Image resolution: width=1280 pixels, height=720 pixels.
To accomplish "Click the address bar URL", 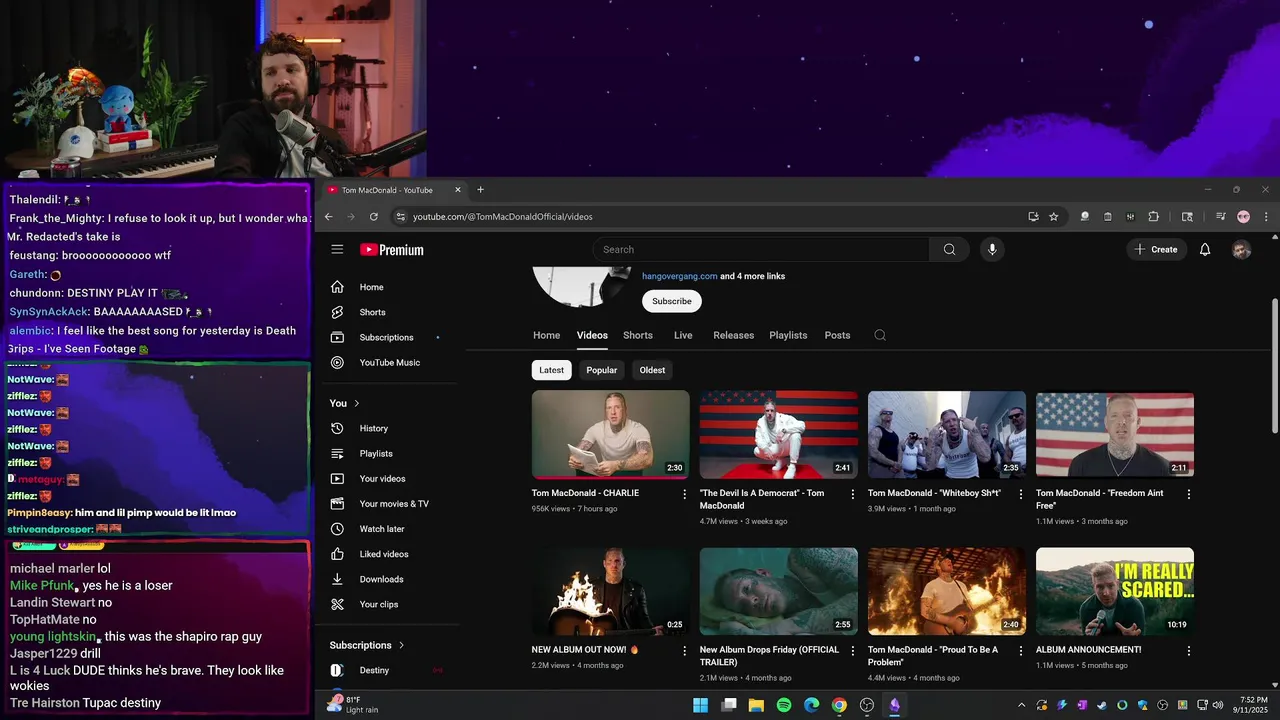I will coord(503,216).
